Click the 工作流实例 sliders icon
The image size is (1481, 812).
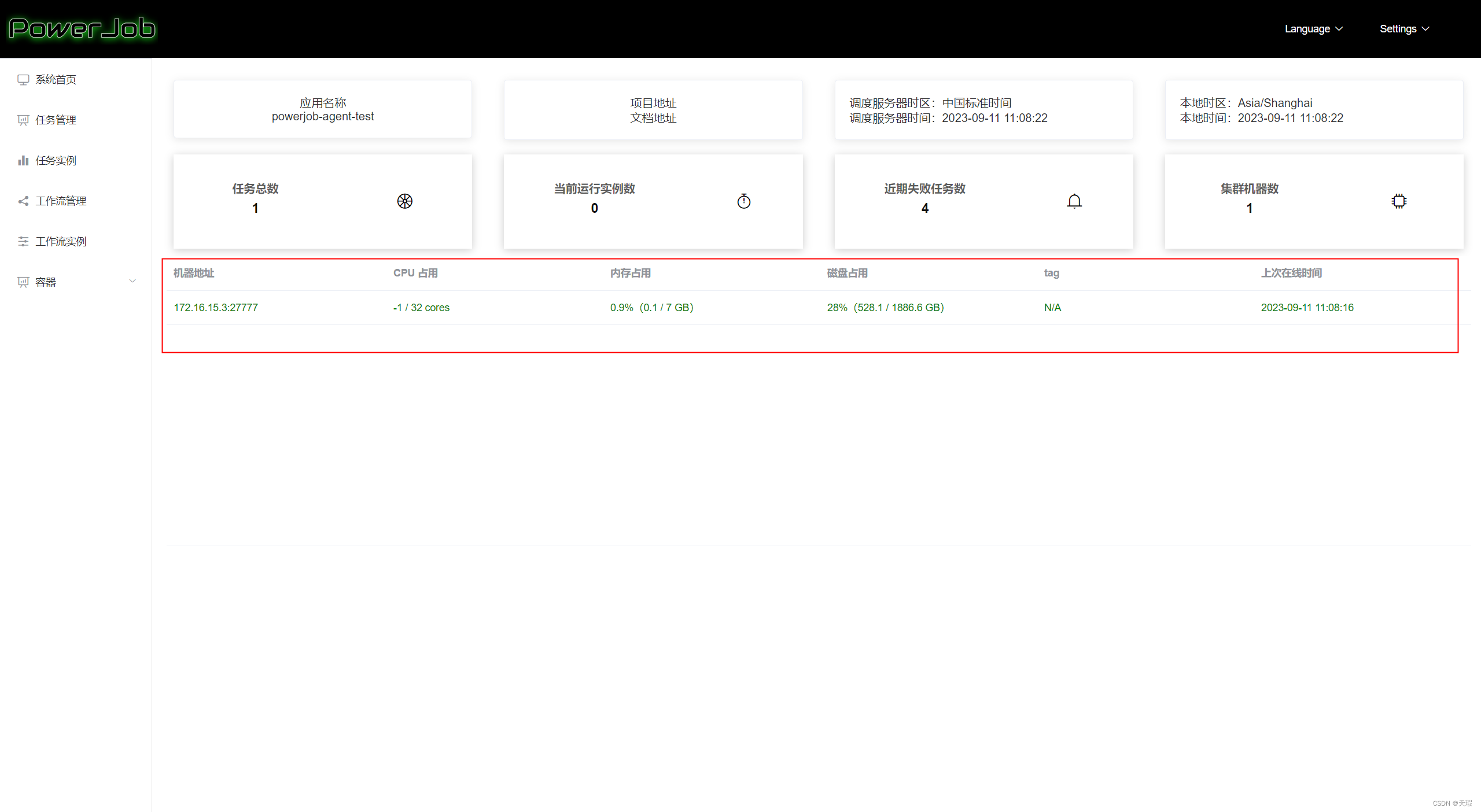point(23,242)
